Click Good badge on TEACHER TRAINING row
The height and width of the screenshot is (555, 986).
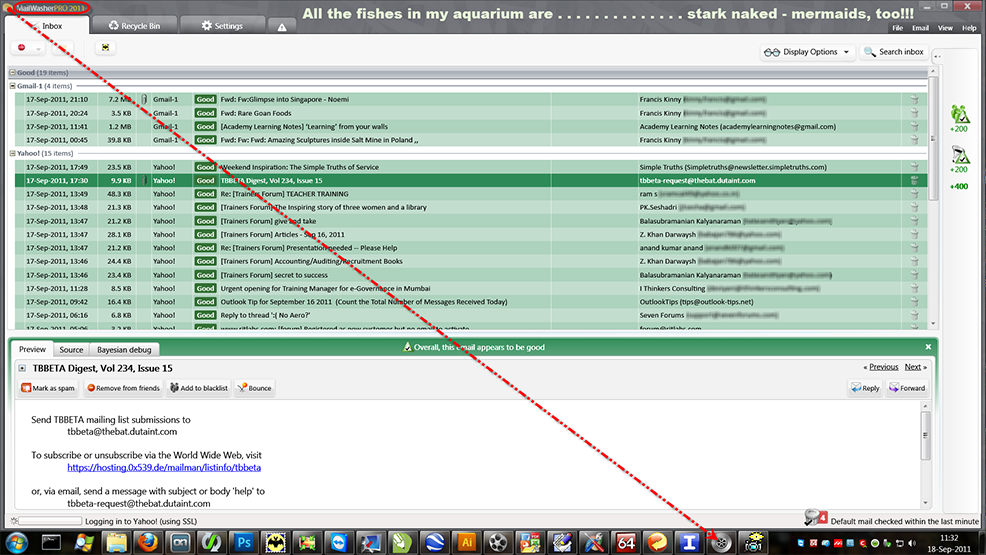pyautogui.click(x=205, y=194)
